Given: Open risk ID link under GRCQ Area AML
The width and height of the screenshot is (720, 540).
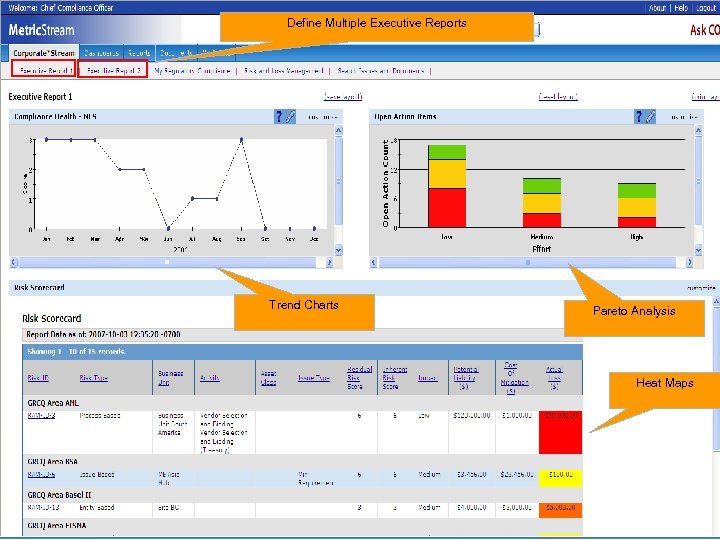Looking at the screenshot, I should coord(41,416).
